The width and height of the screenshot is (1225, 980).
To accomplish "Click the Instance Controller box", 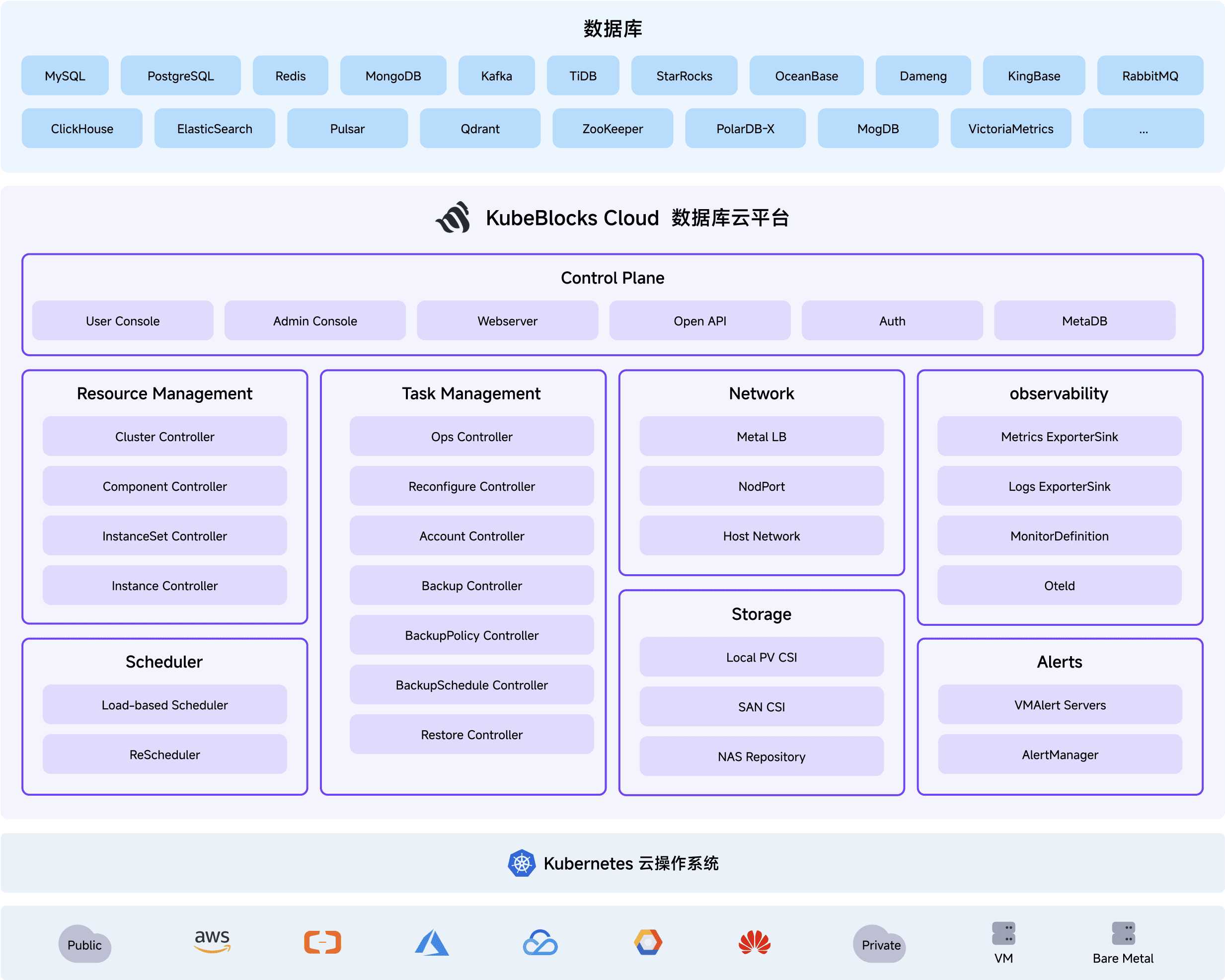I will (165, 585).
